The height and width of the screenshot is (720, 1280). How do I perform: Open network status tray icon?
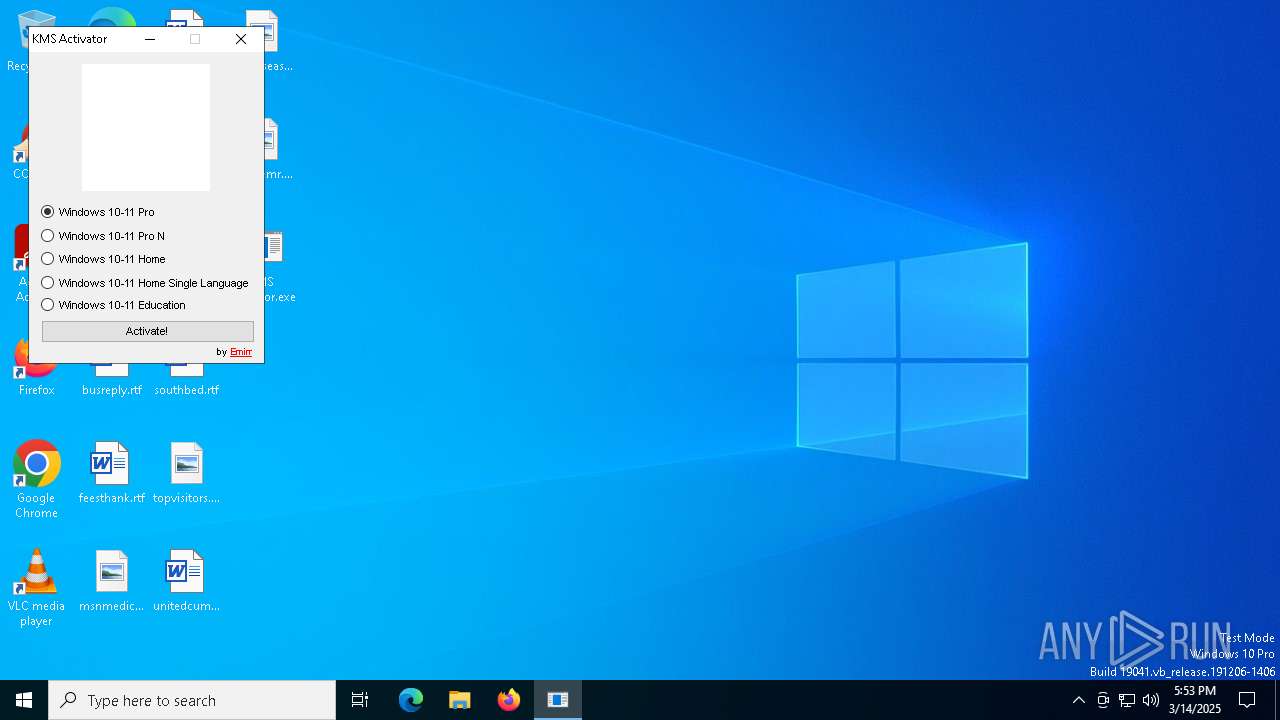(1127, 700)
